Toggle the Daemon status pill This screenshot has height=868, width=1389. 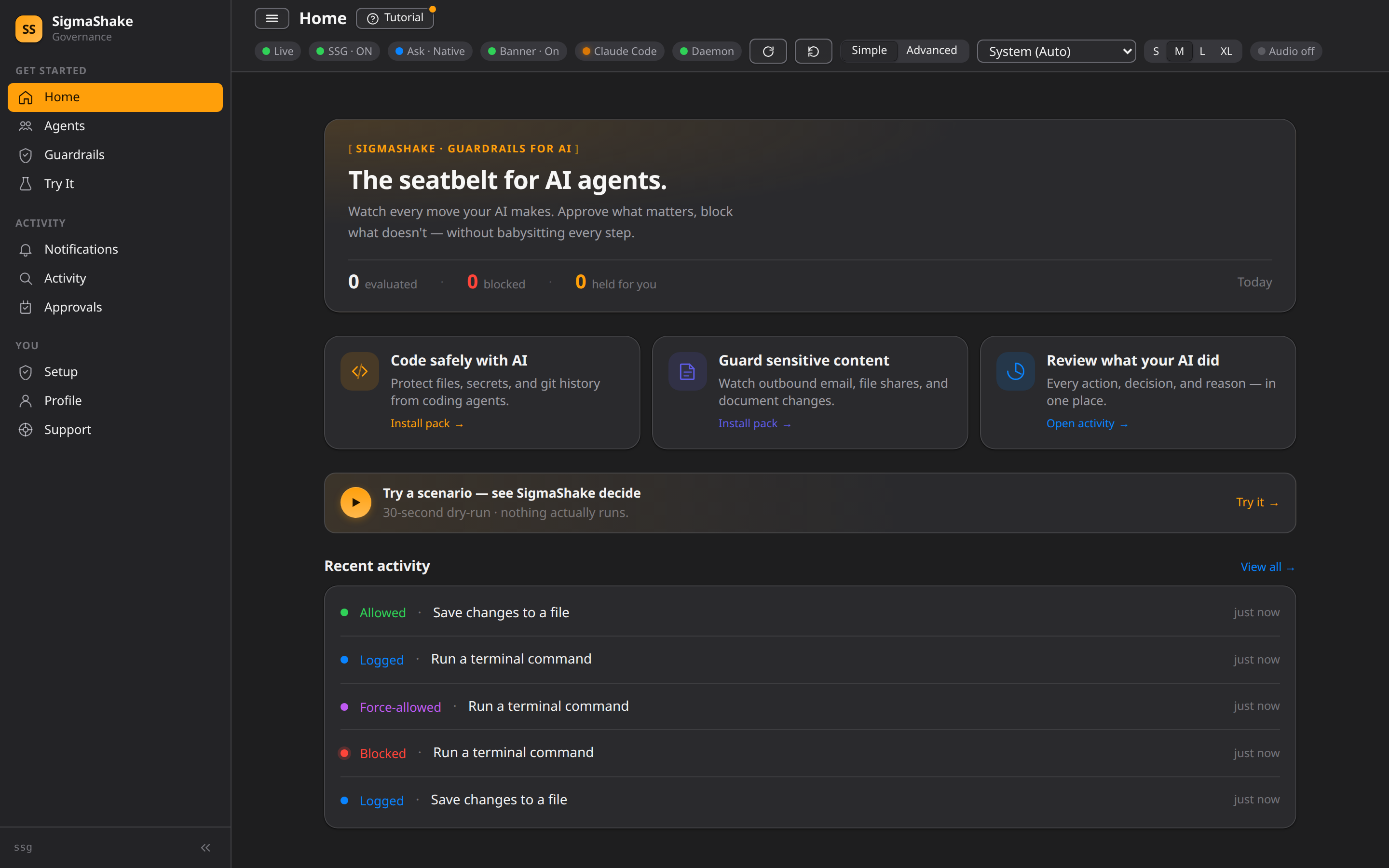pos(707,51)
